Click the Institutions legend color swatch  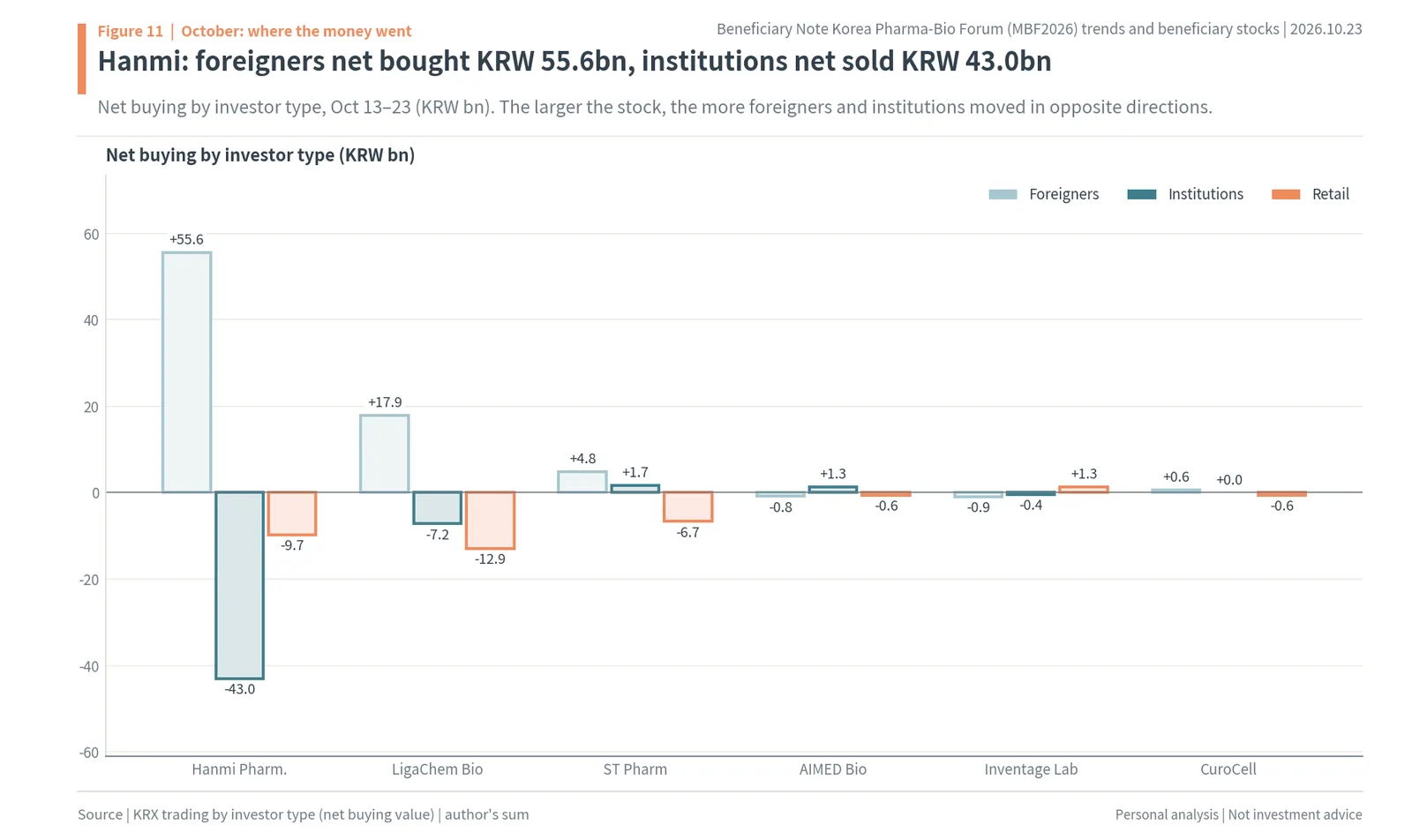click(1142, 194)
